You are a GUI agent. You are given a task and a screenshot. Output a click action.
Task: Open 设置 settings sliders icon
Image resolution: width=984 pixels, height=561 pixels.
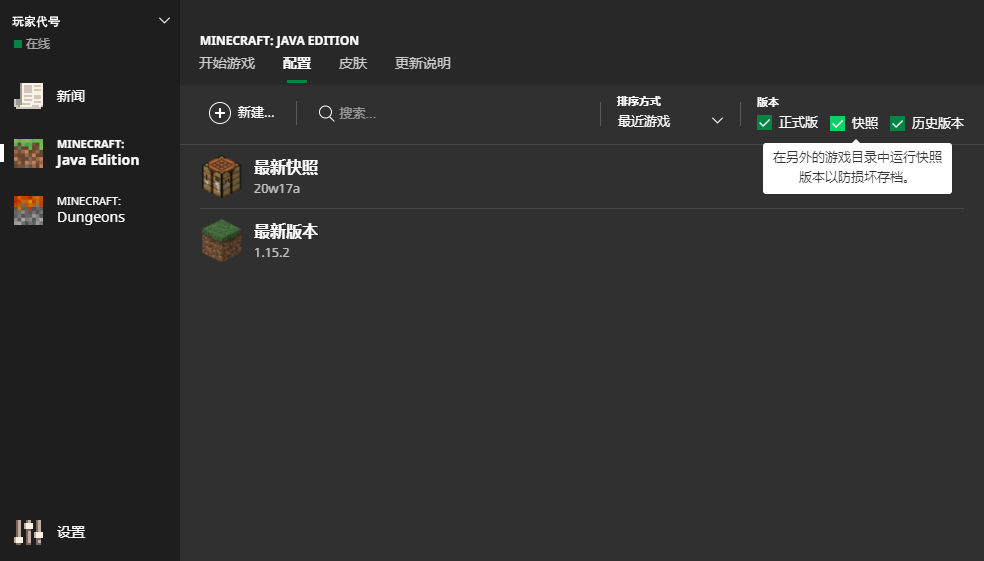tap(28, 532)
